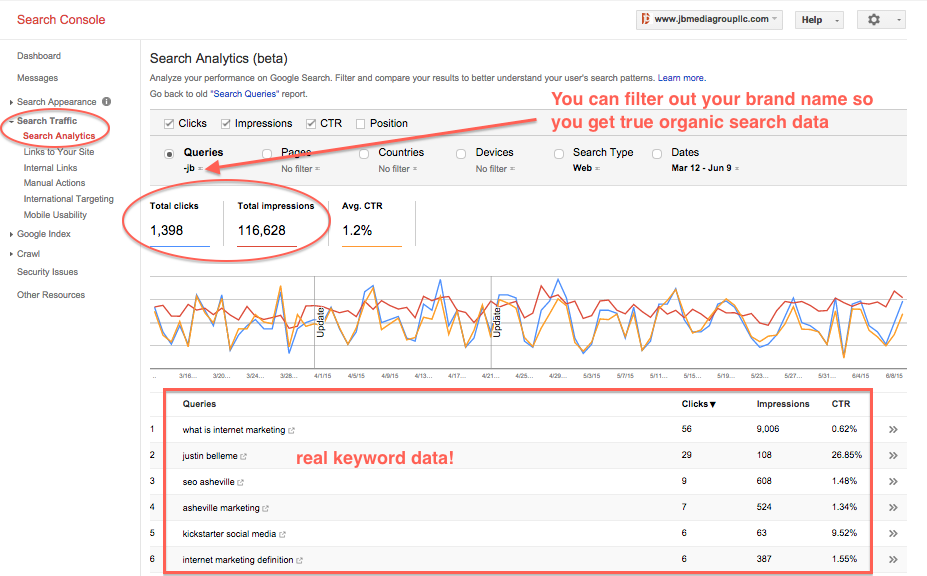
Task: Click the 'kickstarter social media' query
Action: [x=229, y=534]
